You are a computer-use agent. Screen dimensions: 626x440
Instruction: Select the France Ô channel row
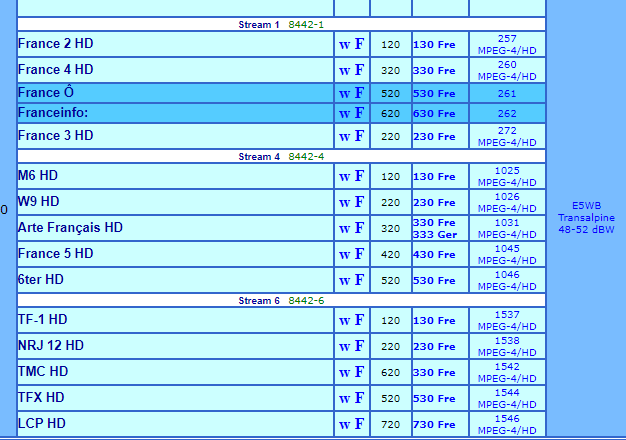coord(281,93)
